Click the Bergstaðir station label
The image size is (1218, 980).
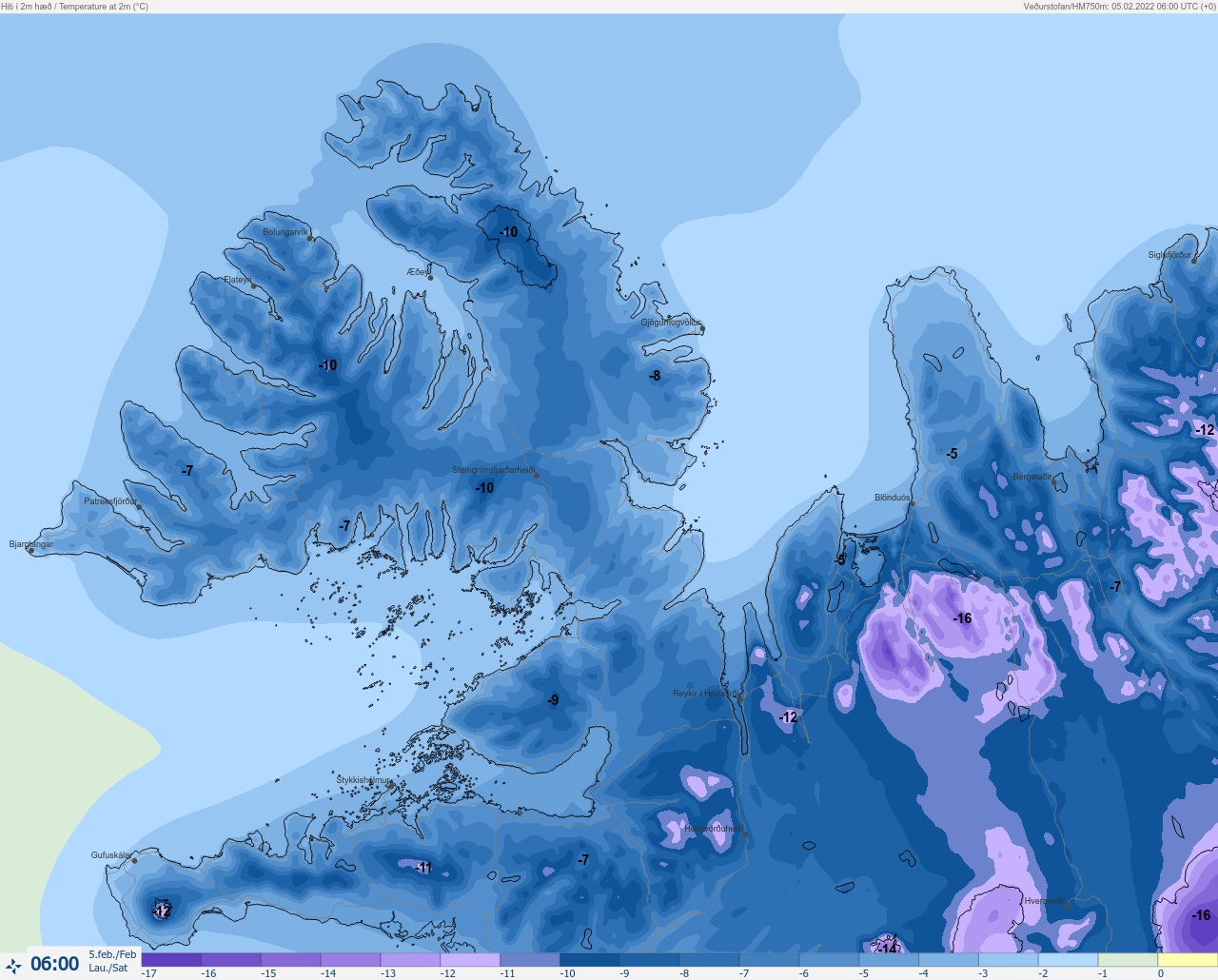click(x=1032, y=477)
